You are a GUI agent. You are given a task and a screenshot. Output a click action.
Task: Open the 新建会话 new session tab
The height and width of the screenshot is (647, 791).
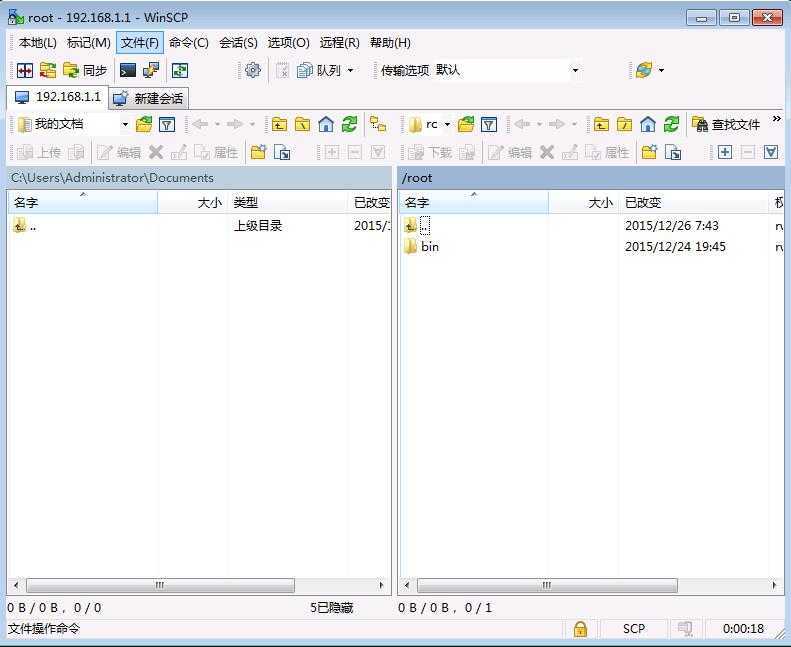(149, 98)
